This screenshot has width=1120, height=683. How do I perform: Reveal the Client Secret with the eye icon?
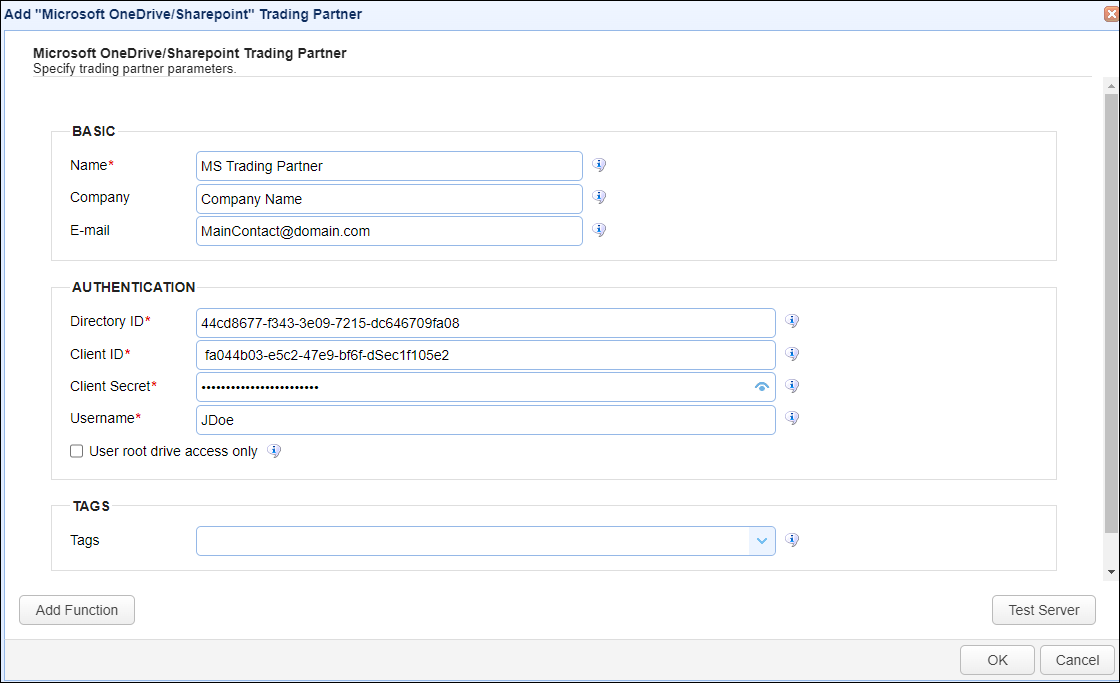761,387
